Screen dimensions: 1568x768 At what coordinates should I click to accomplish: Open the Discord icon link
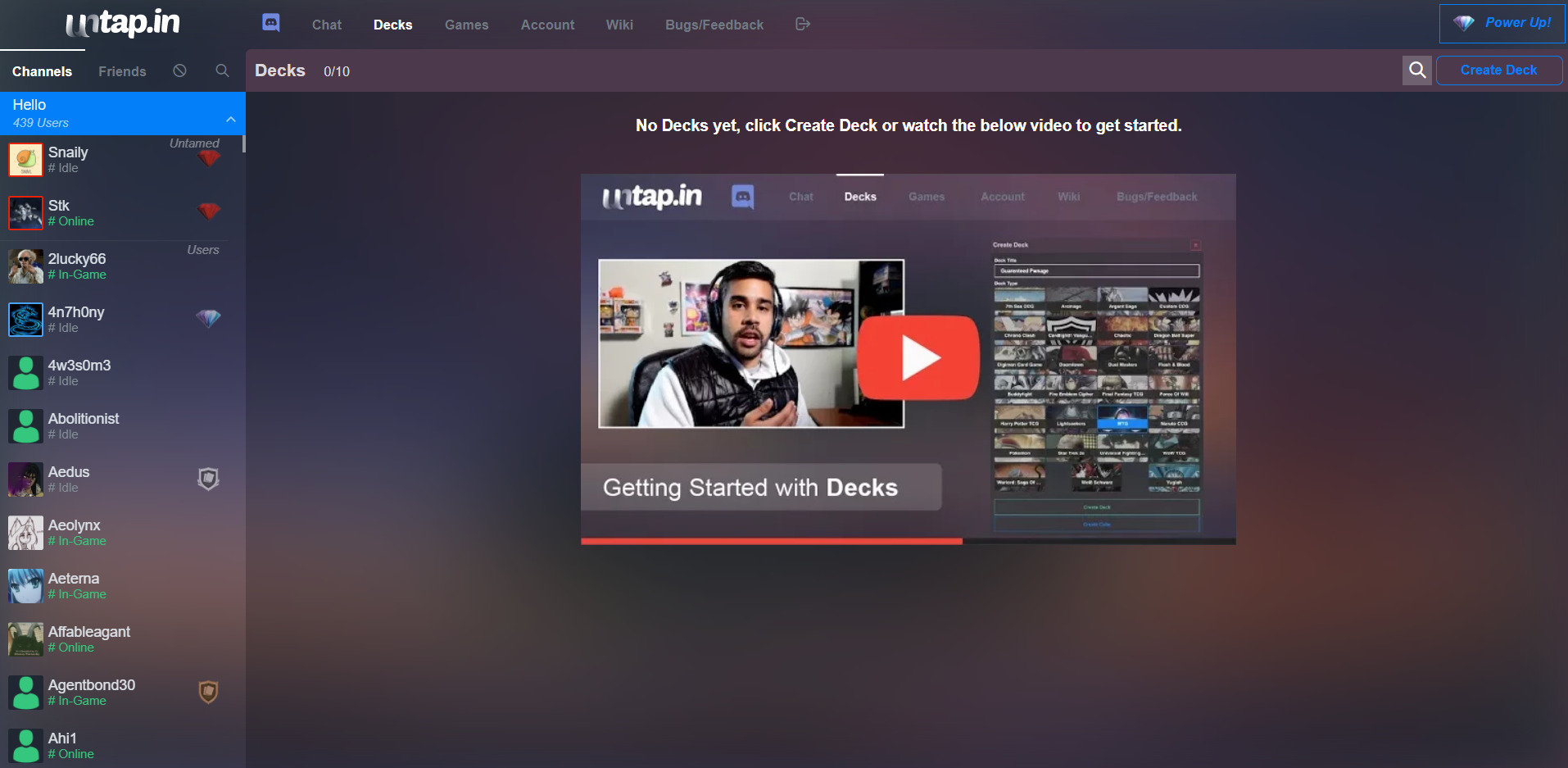271,23
